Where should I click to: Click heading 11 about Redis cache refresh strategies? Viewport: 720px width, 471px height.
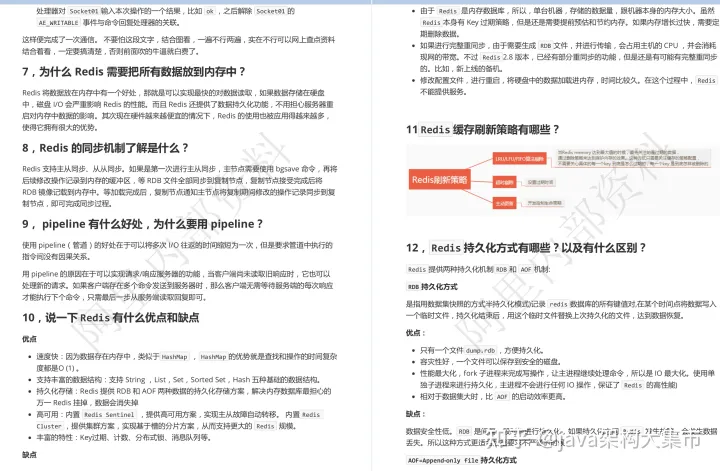coord(483,130)
